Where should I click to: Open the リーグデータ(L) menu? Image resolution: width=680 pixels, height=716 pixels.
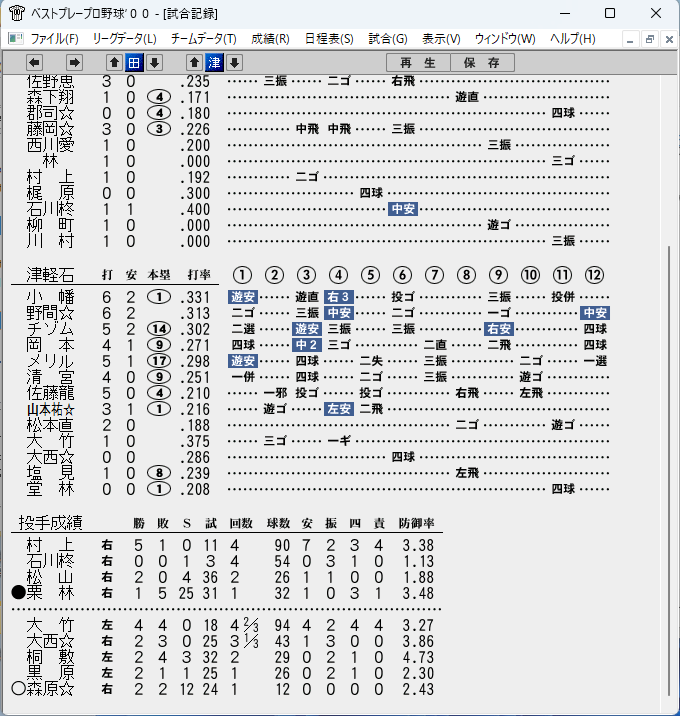click(124, 39)
